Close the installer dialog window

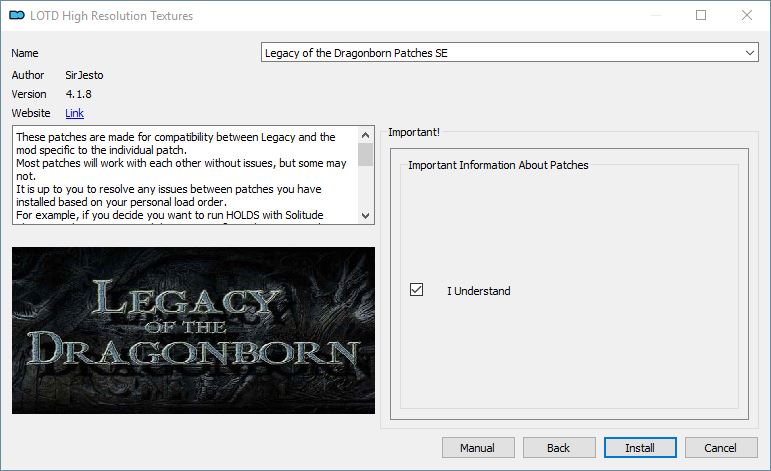click(747, 15)
